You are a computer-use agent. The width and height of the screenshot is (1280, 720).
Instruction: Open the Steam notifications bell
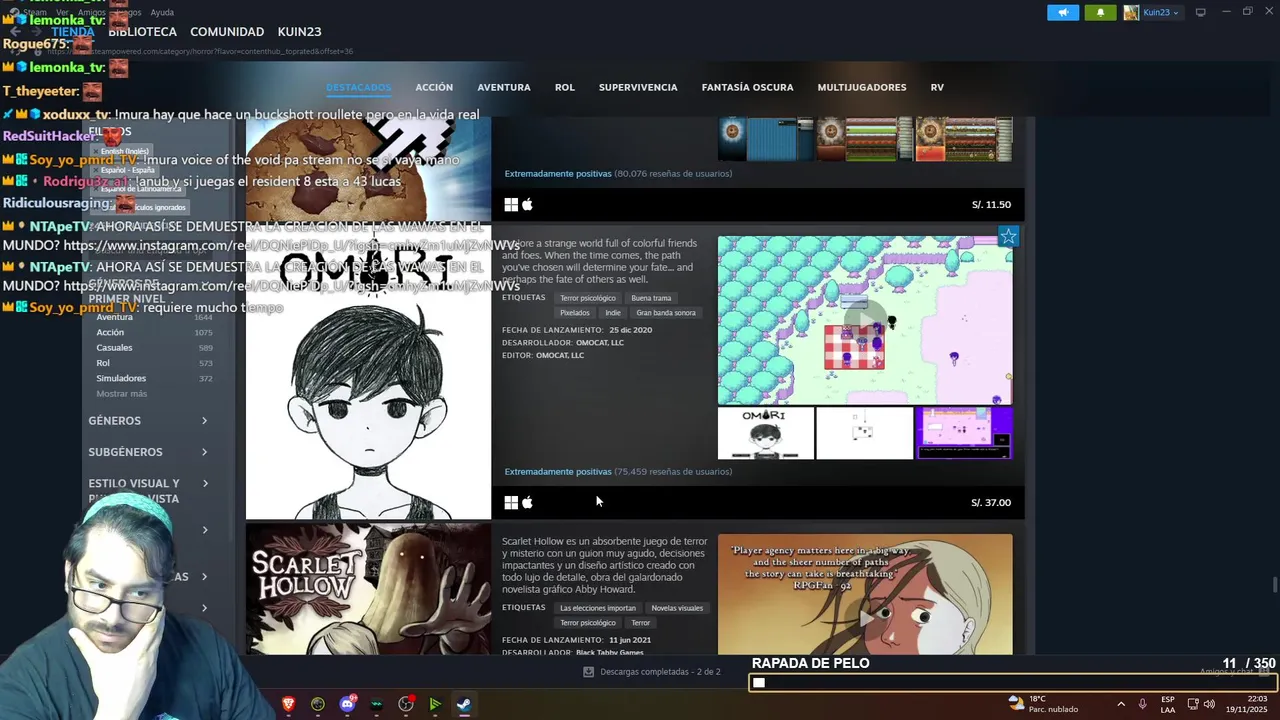coord(1100,12)
